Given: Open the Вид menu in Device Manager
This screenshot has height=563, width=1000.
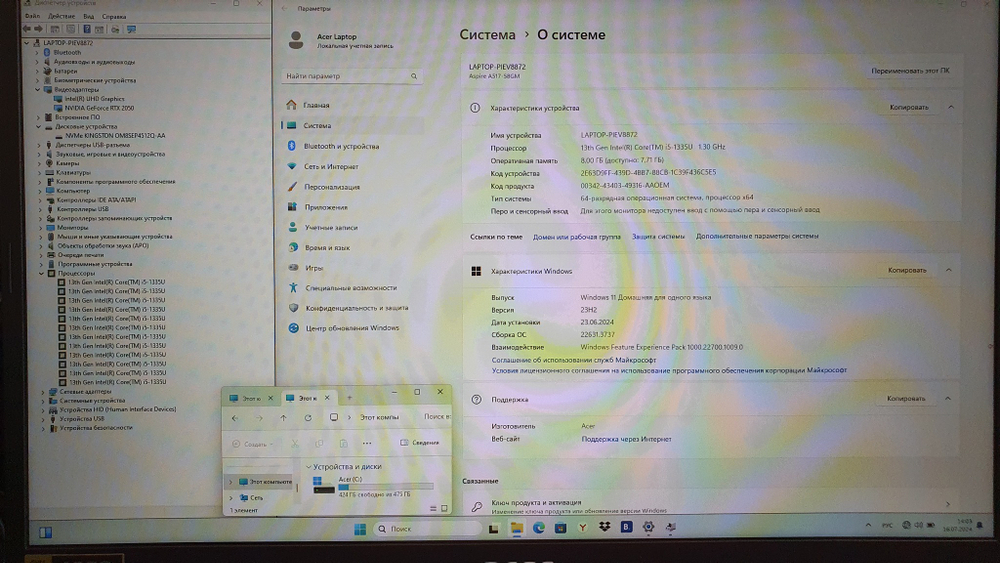Looking at the screenshot, I should (89, 16).
